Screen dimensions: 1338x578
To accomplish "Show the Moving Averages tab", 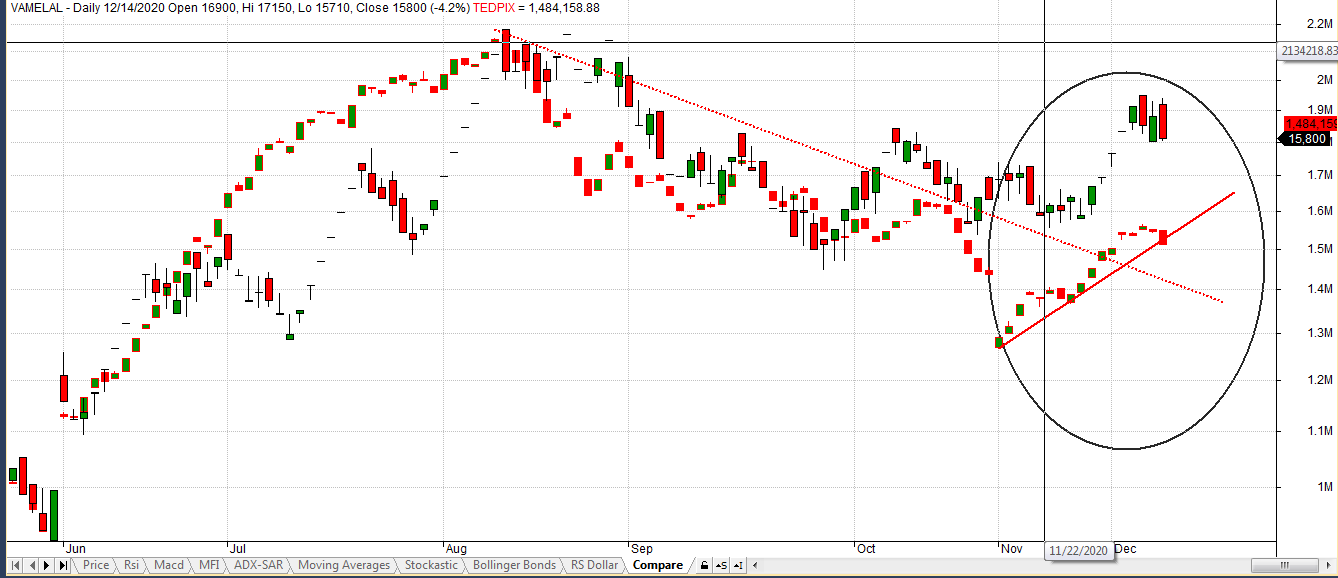I will [344, 566].
